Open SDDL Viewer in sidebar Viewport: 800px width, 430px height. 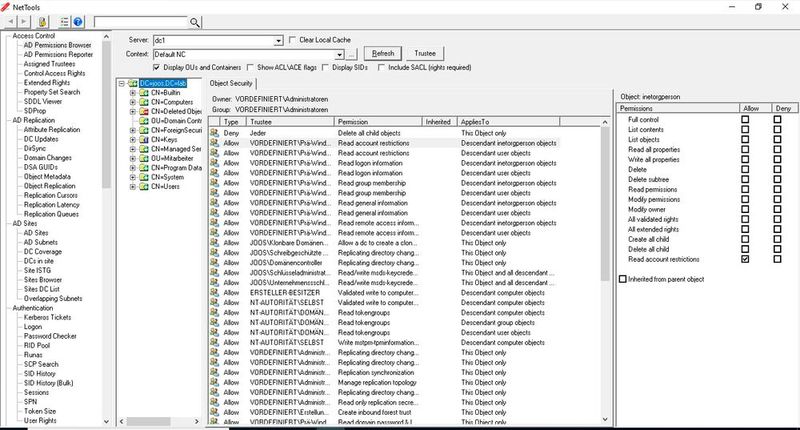pos(43,102)
